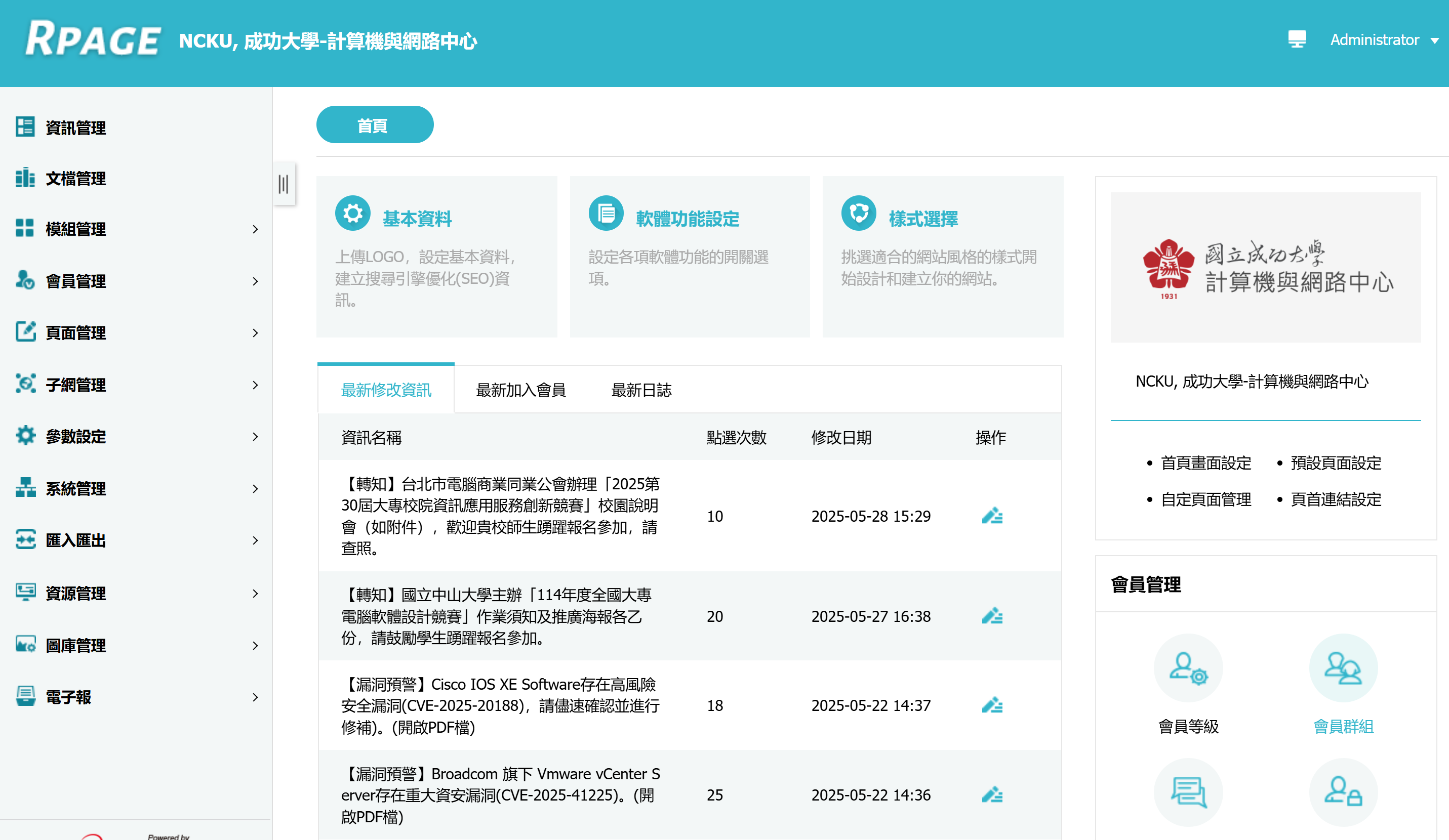Viewport: 1449px width, 840px height.
Task: Sort by 點選次數 column header
Action: coord(736,437)
